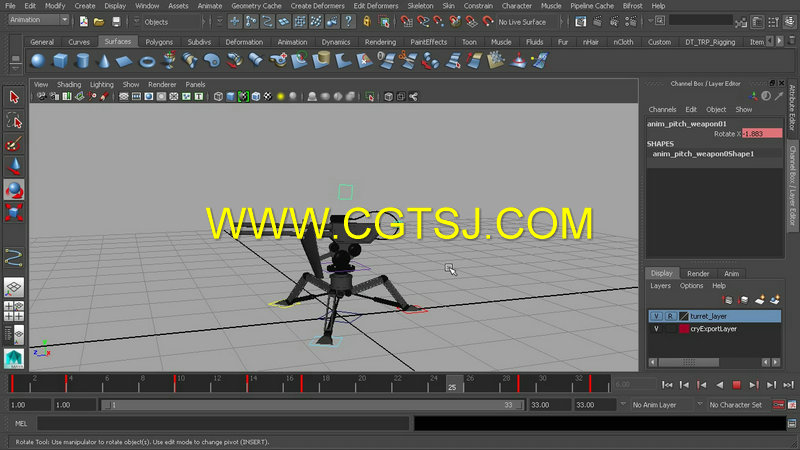Click the No Live Surface button

click(522, 22)
